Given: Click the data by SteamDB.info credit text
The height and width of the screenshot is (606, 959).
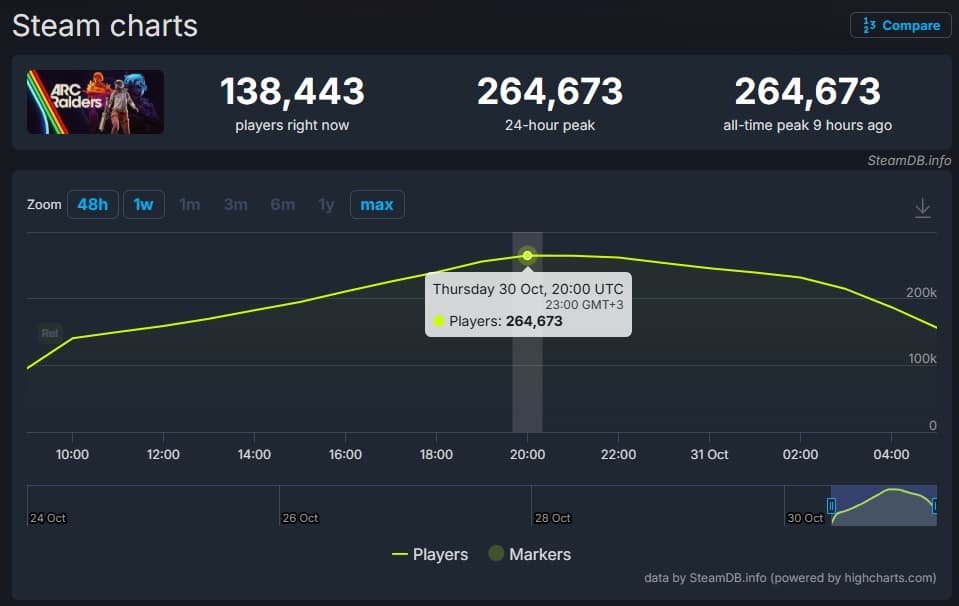Looking at the screenshot, I should coord(790,578).
